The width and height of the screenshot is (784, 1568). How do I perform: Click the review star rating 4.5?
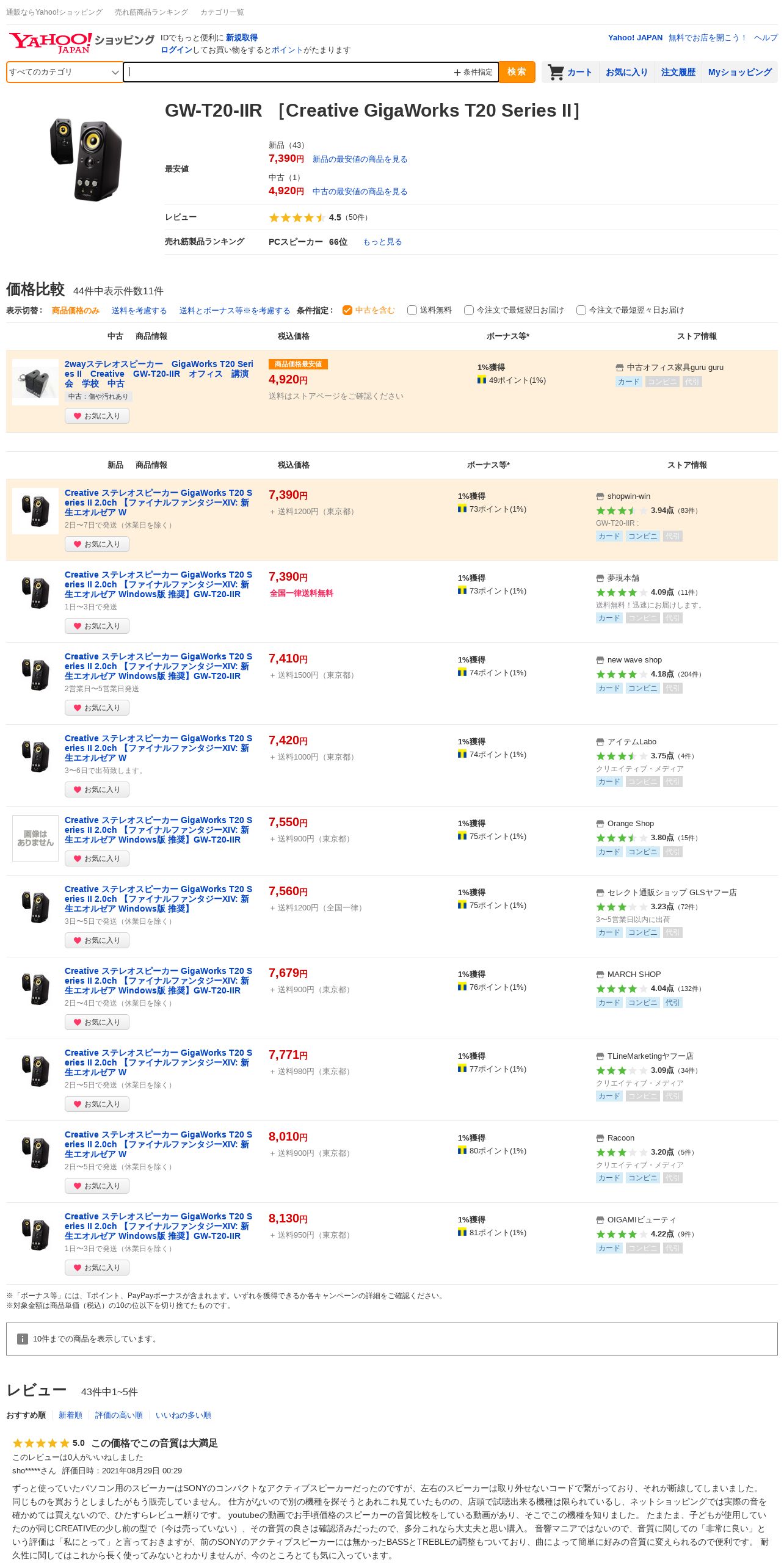[x=297, y=217]
